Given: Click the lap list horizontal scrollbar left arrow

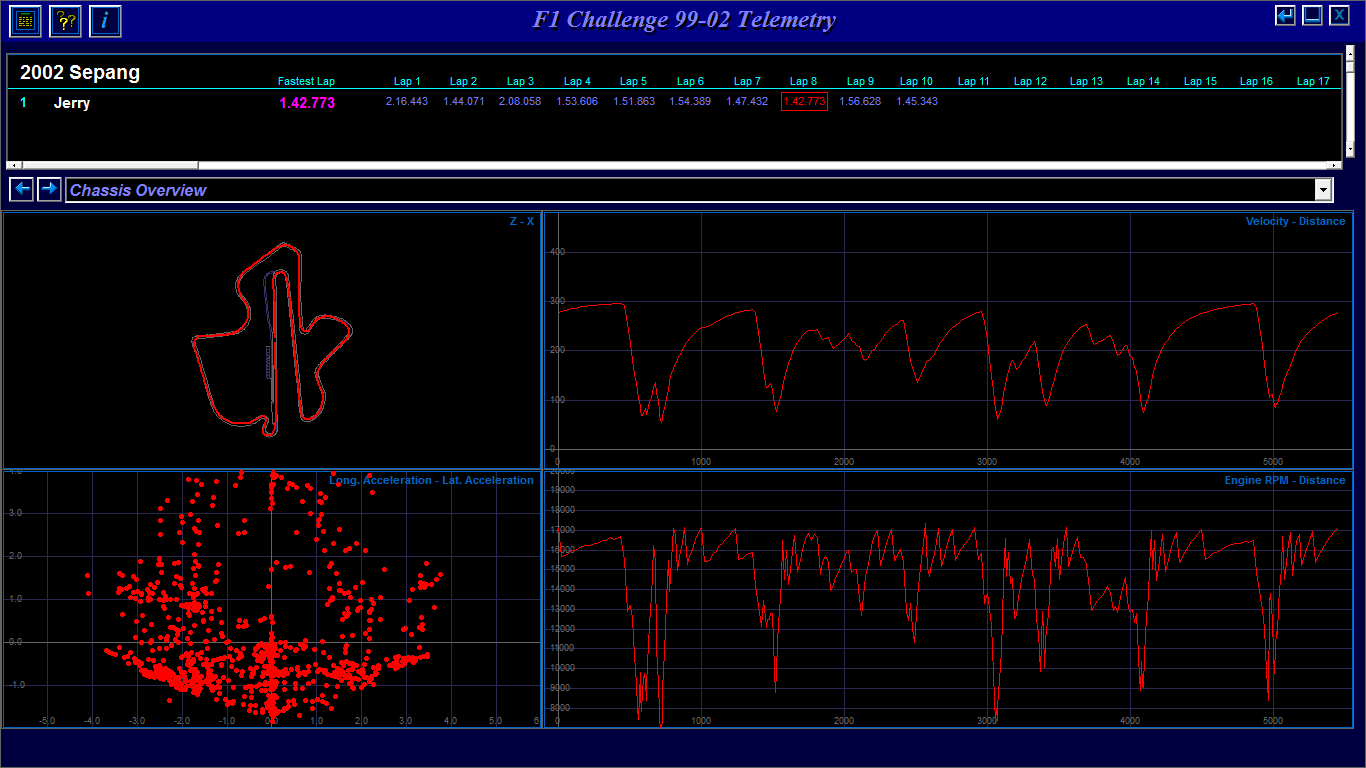Looking at the screenshot, I should point(14,165).
